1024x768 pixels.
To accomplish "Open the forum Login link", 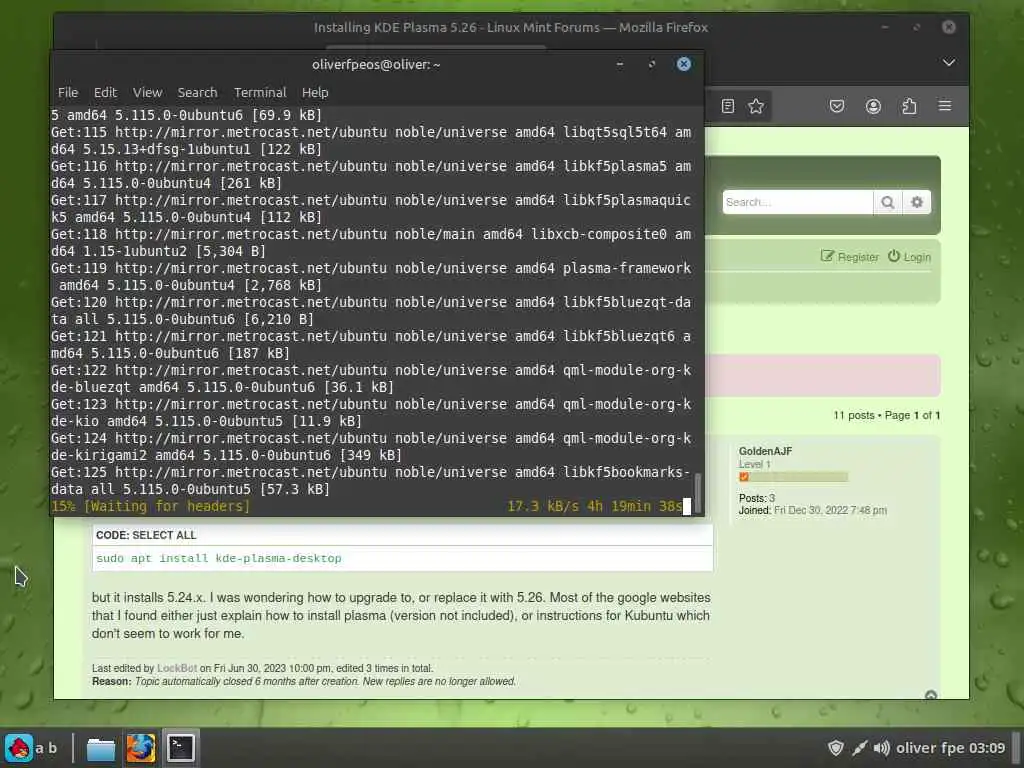I will pyautogui.click(x=909, y=257).
